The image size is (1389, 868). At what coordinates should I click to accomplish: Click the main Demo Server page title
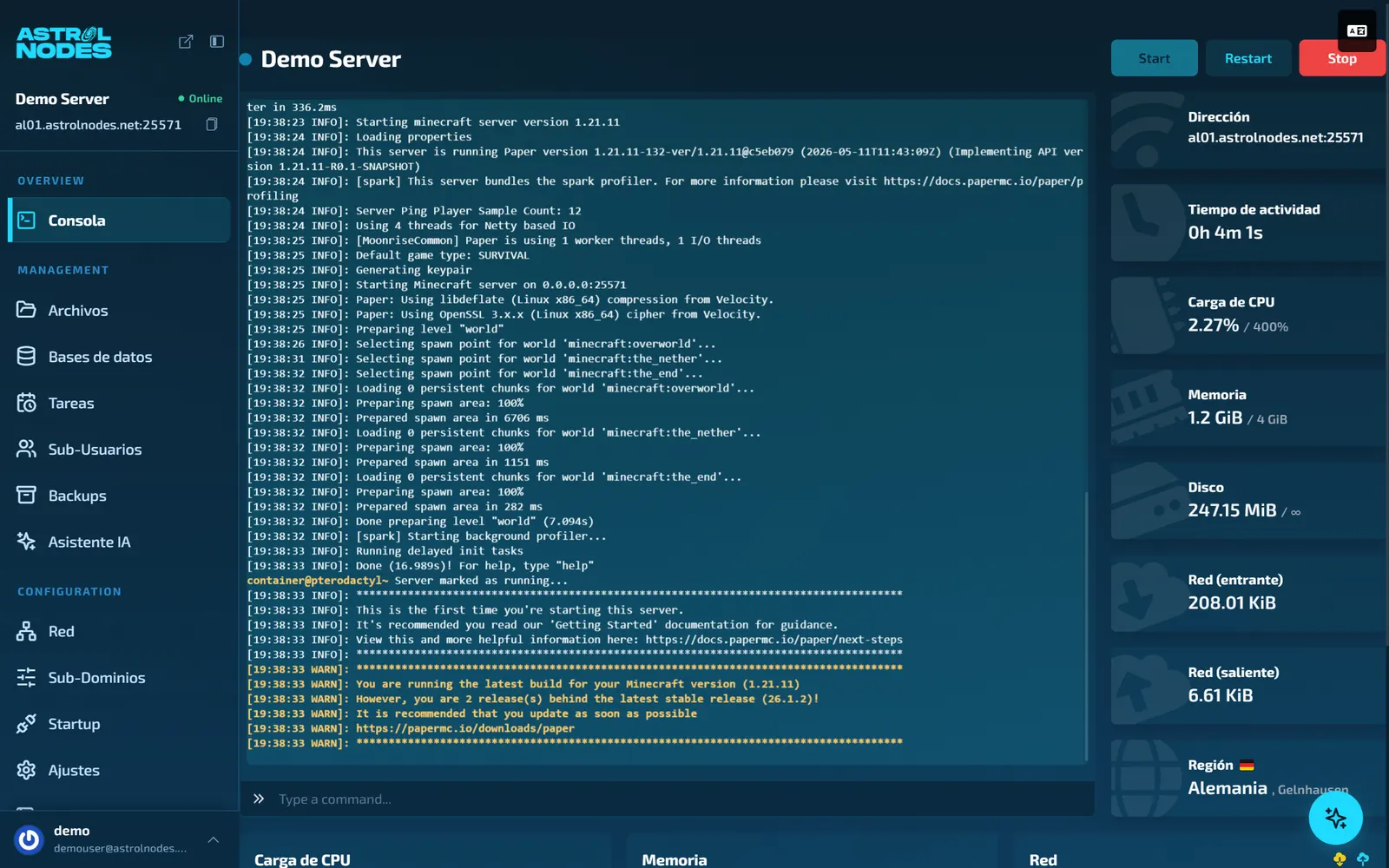click(331, 59)
